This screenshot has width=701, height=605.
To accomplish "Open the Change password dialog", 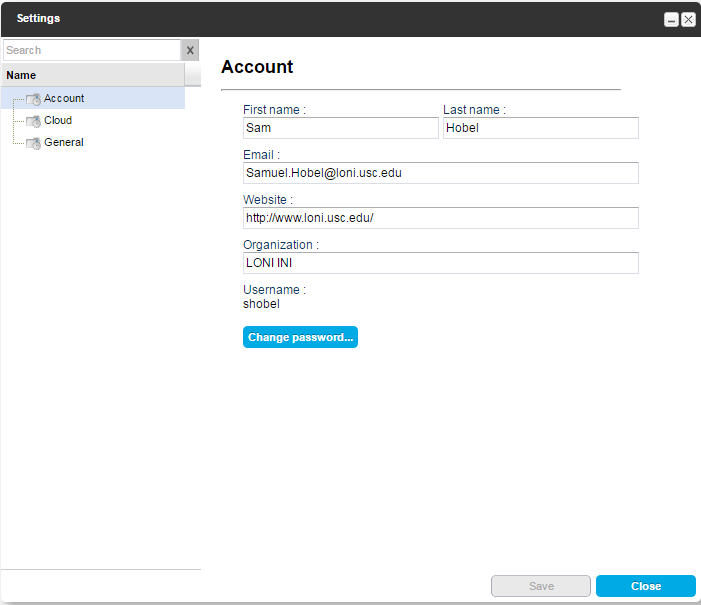I will click(x=300, y=337).
